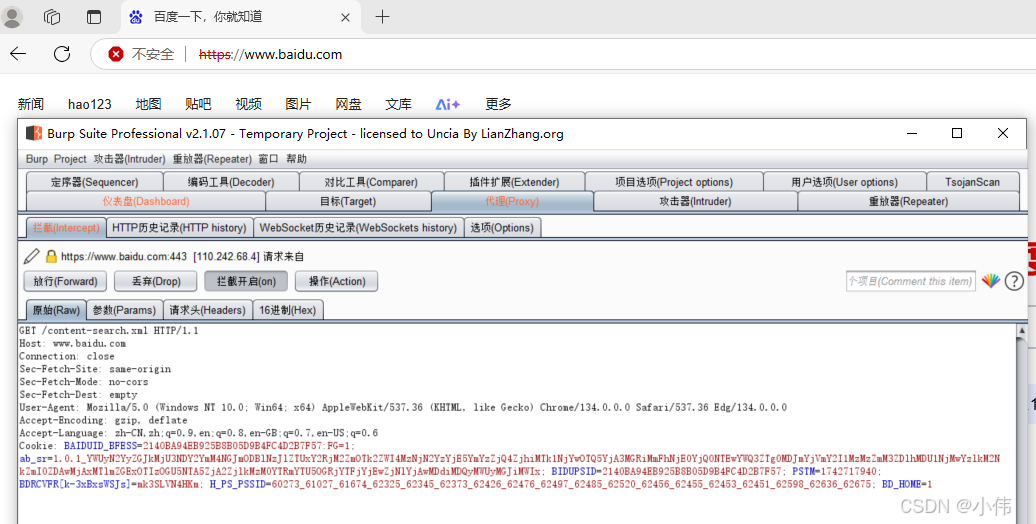This screenshot has height=524, width=1036.
Task: Open a new browser tab
Action: point(383,17)
